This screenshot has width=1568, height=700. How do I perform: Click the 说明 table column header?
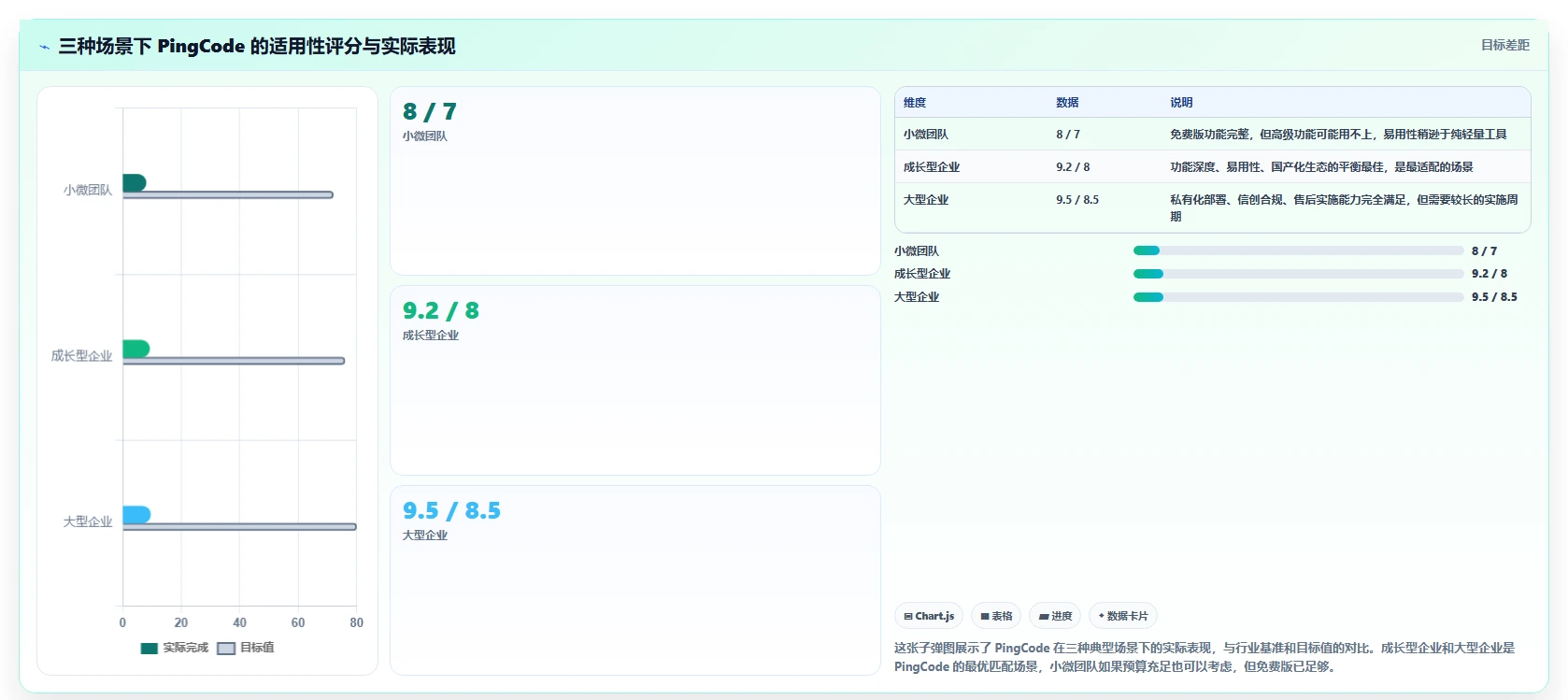tap(1181, 103)
